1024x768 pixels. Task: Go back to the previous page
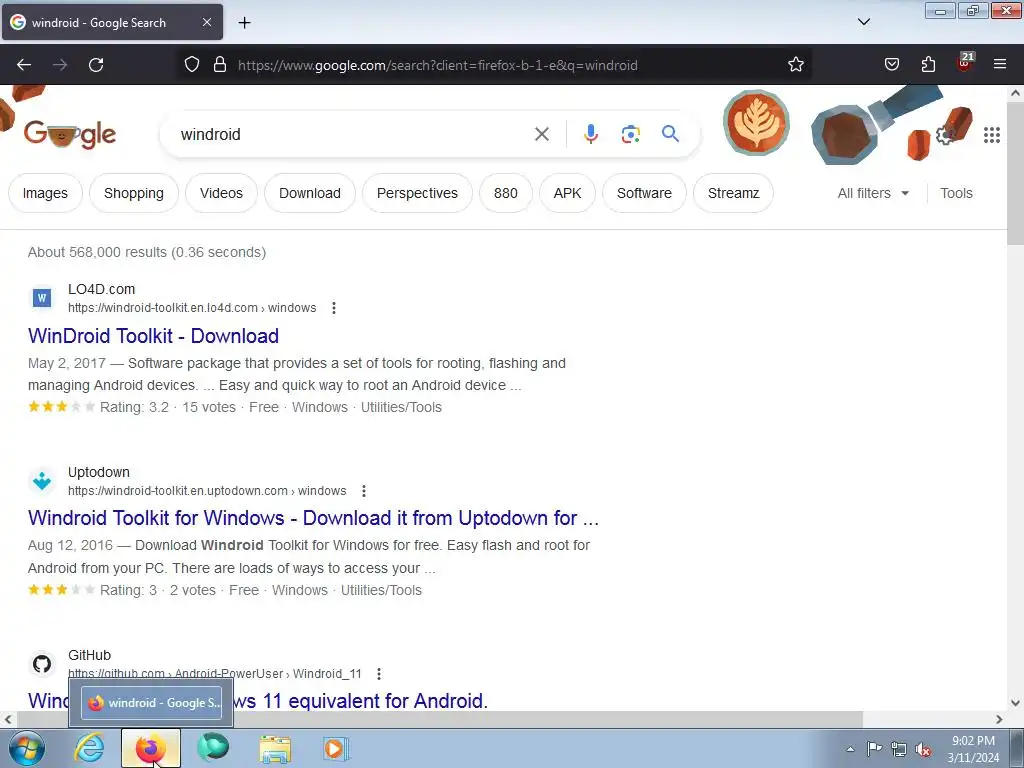tap(24, 65)
